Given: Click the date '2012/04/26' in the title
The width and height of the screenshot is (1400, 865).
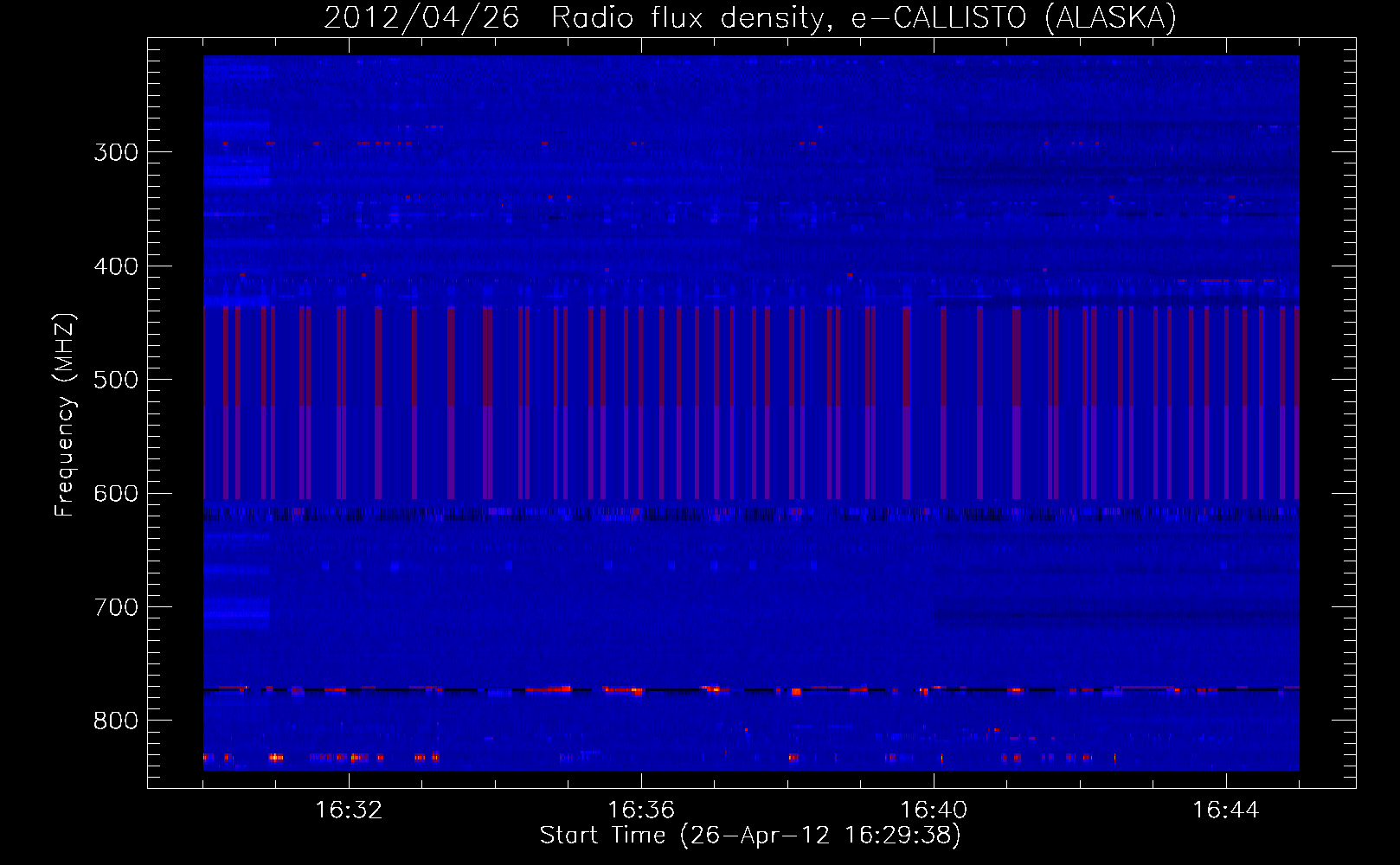Looking at the screenshot, I should 421,18.
